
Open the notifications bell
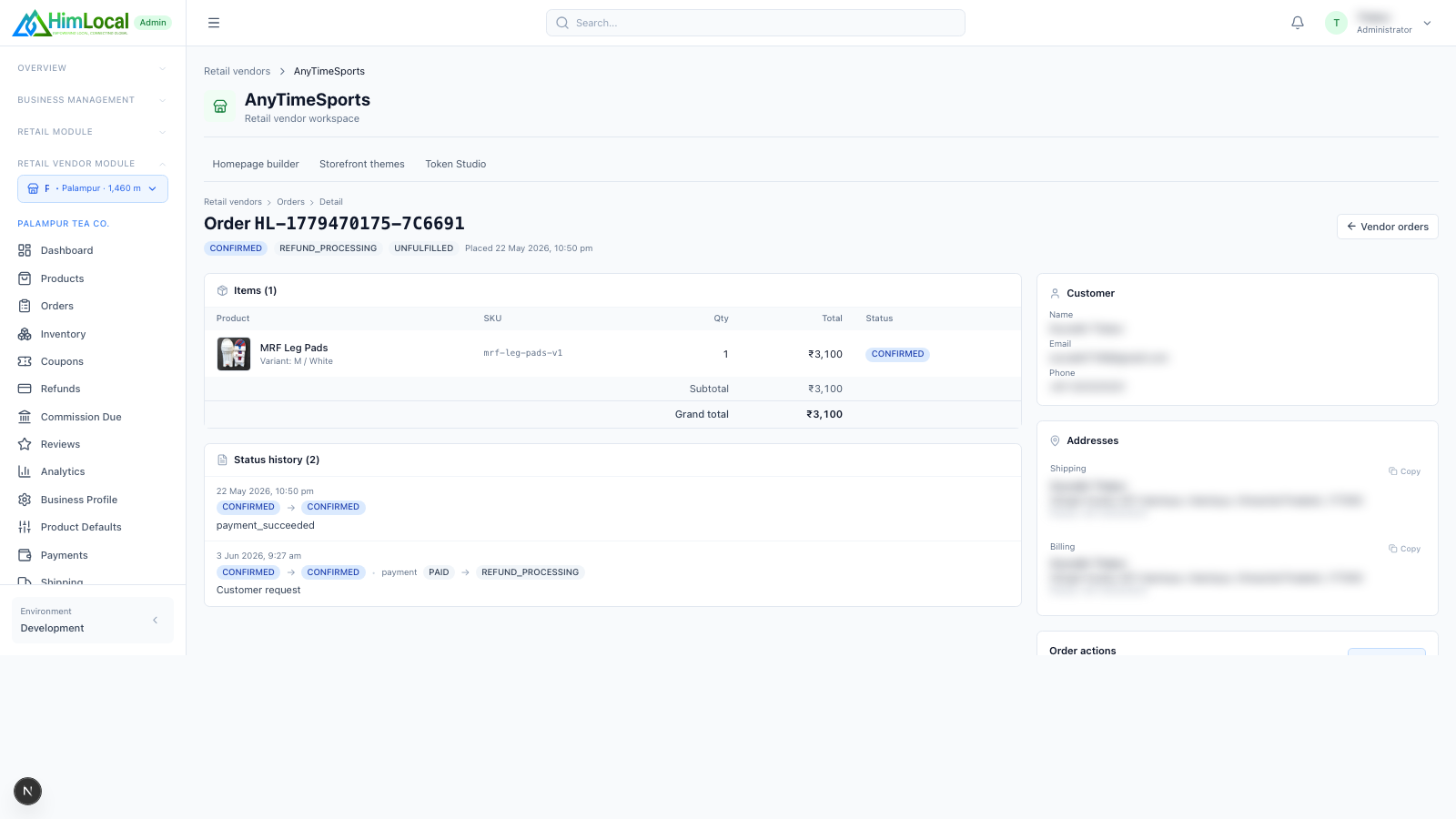coord(1298,23)
